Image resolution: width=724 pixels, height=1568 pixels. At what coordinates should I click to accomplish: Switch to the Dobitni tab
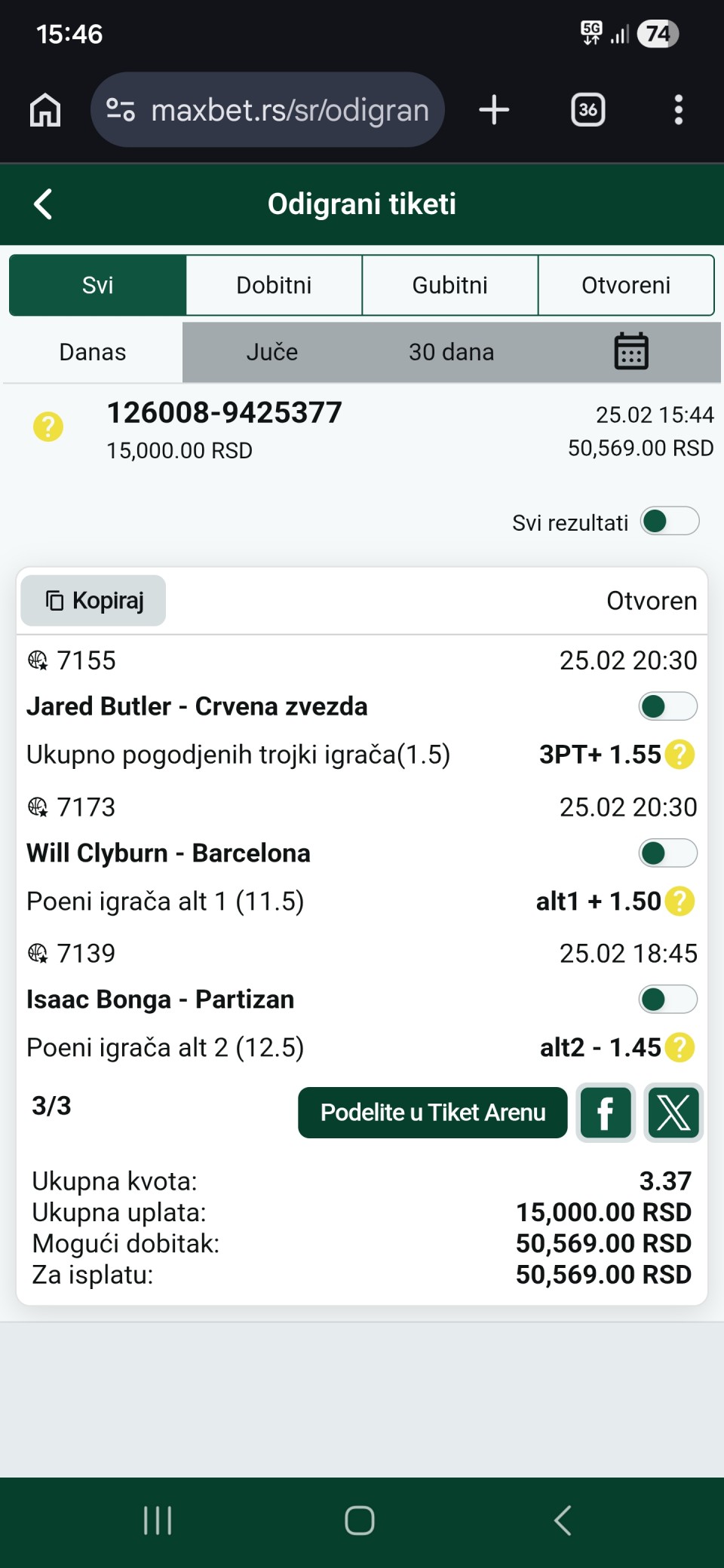274,285
